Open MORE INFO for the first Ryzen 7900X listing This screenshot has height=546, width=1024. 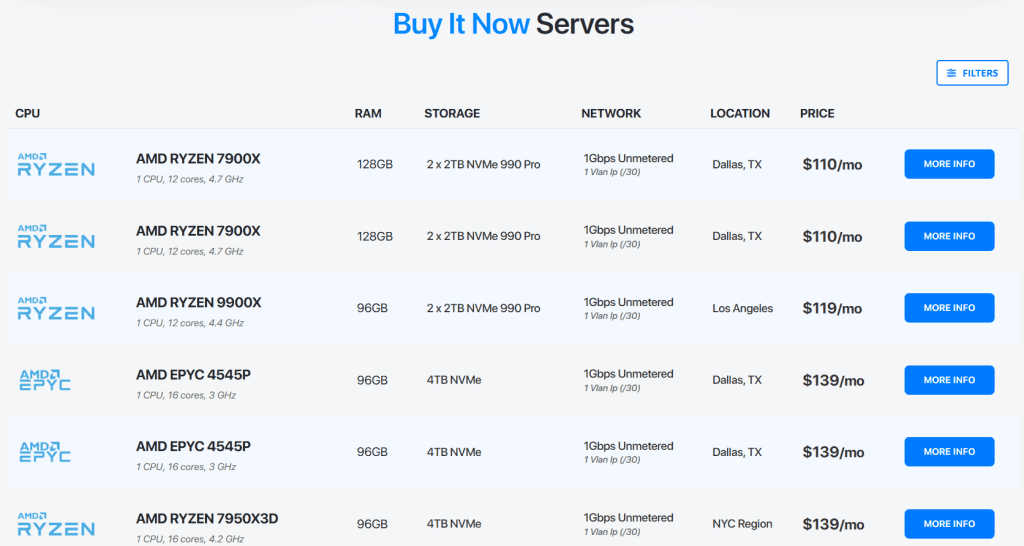tap(949, 164)
